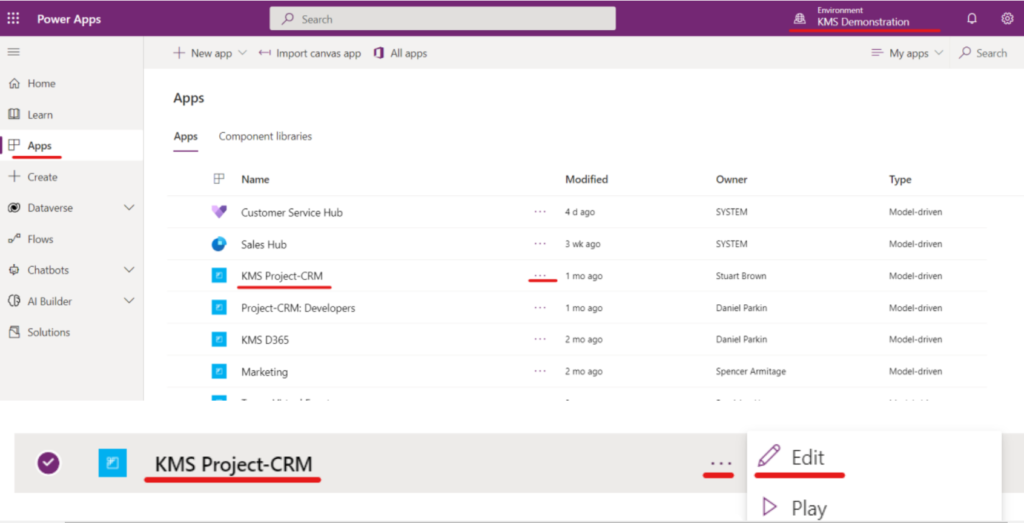Open more options for Sales Hub
The image size is (1024, 523).
pos(540,244)
